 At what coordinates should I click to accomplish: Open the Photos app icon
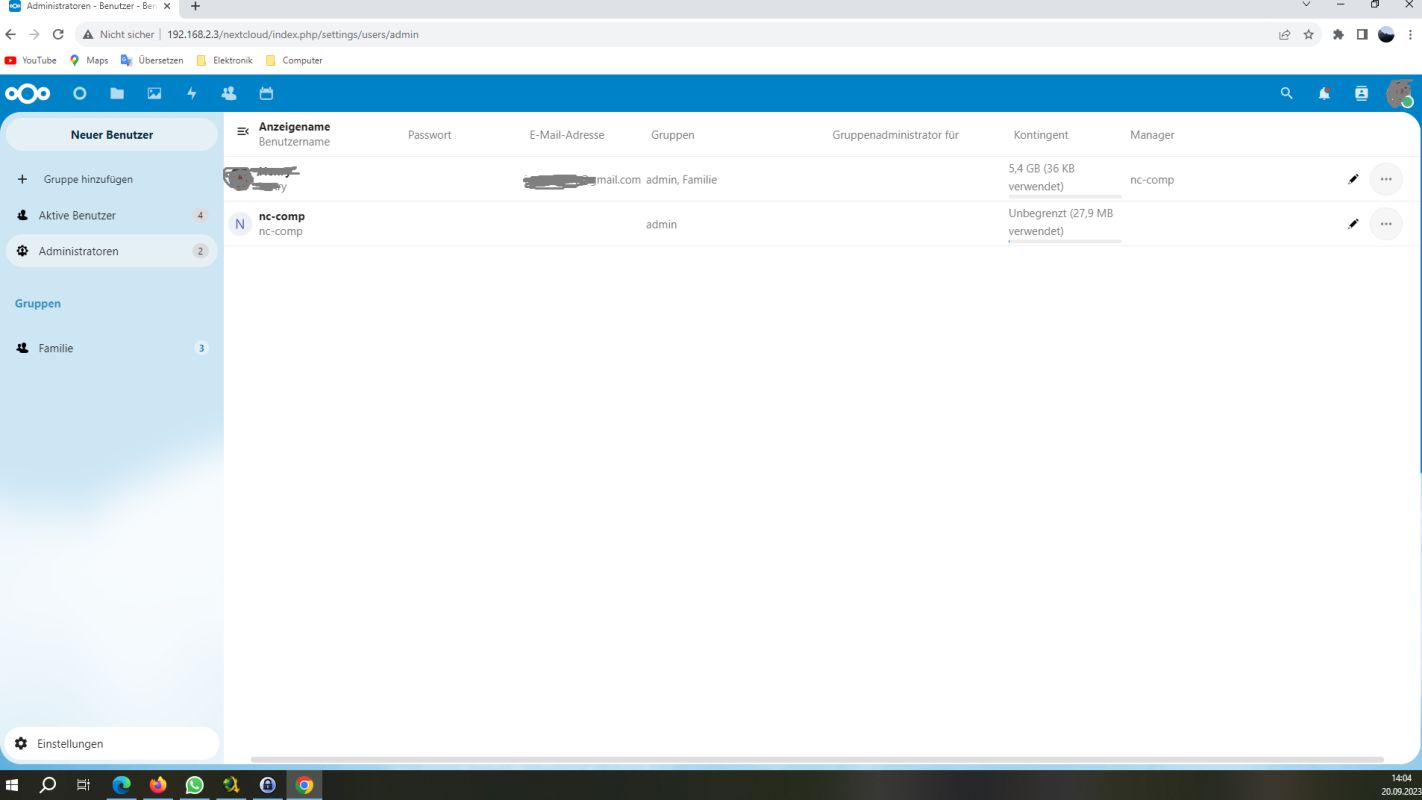(x=154, y=93)
